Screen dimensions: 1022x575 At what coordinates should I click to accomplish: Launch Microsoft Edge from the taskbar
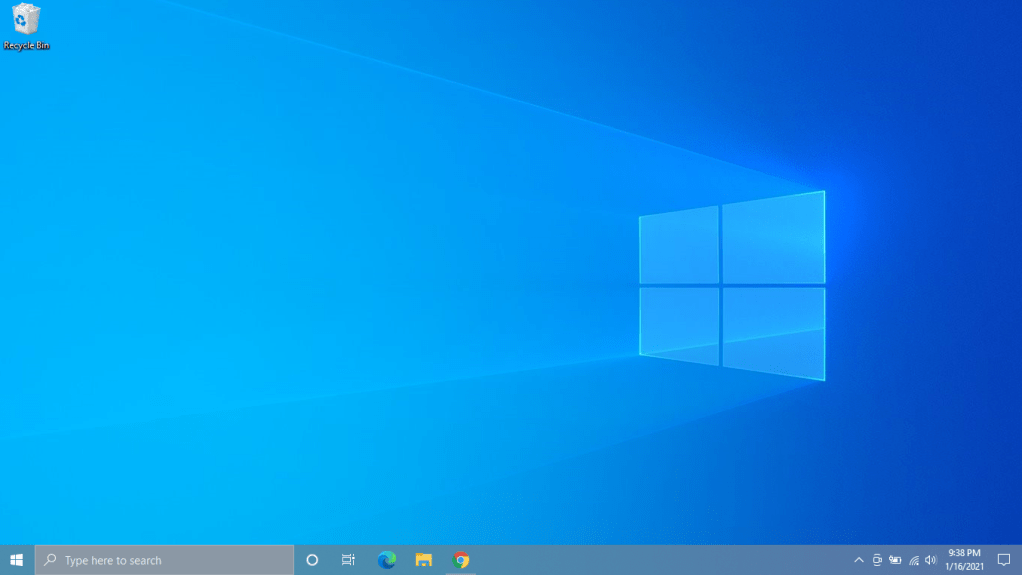(x=387, y=560)
